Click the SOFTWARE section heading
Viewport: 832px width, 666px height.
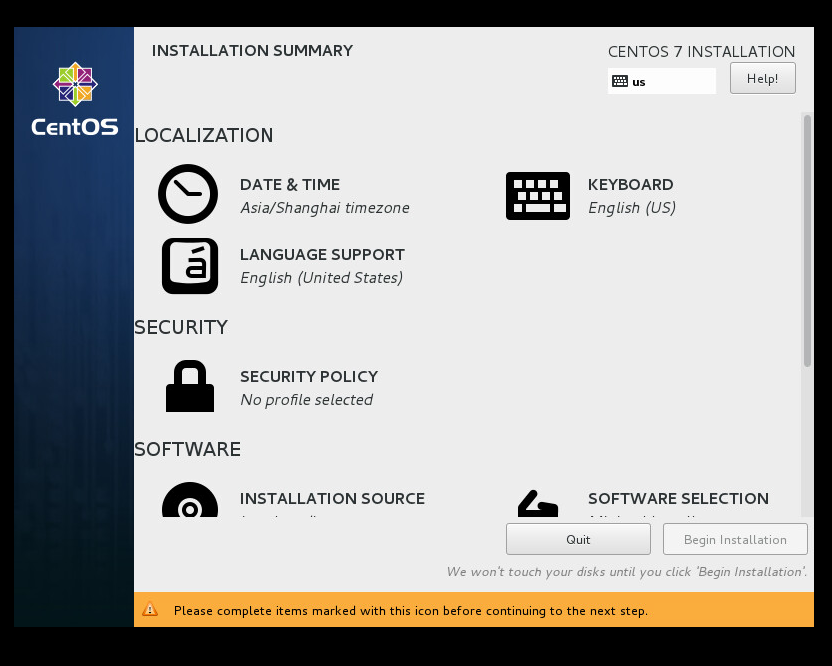pos(187,449)
